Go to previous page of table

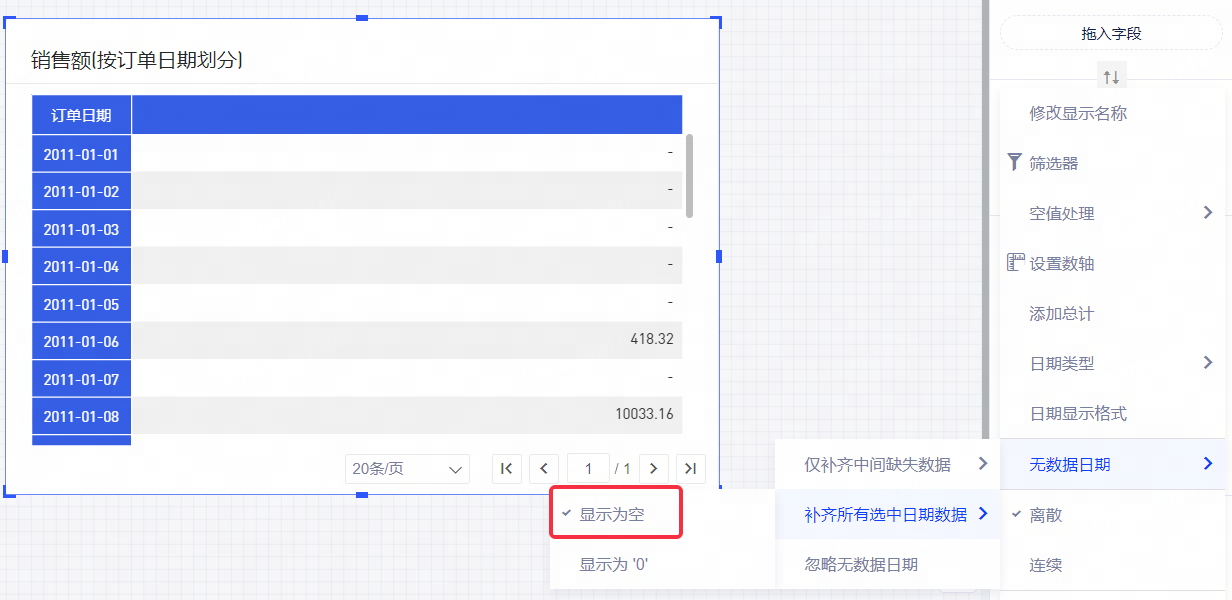(x=544, y=468)
